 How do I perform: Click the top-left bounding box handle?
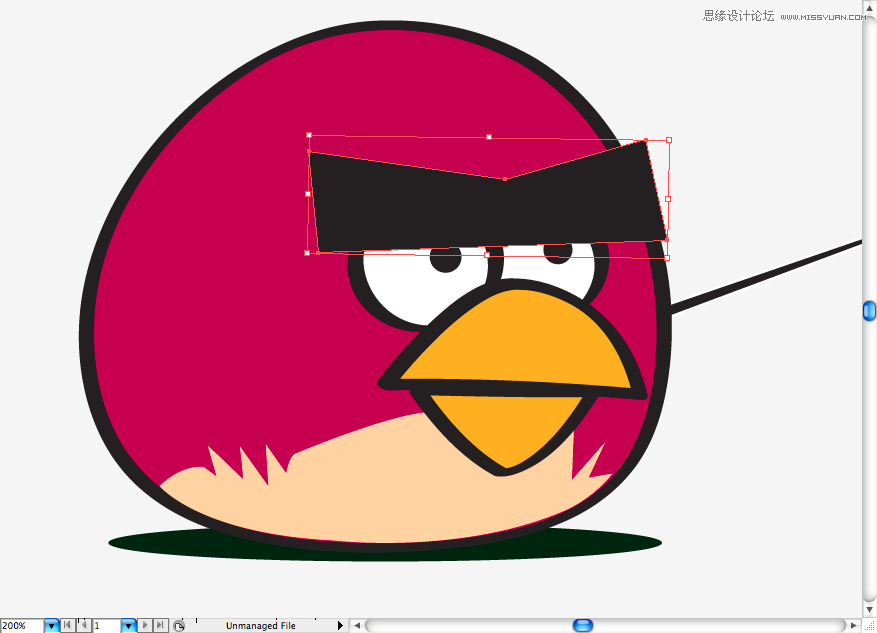pyautogui.click(x=309, y=135)
